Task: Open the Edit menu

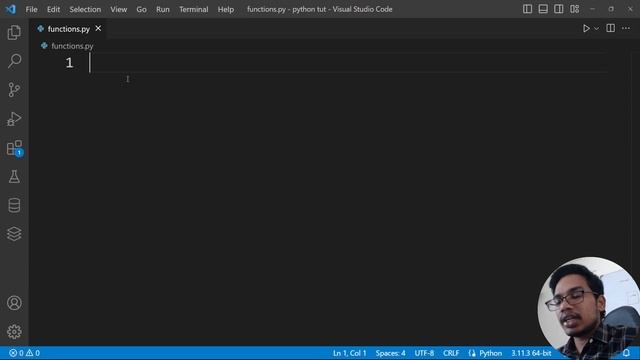Action: pos(53,9)
